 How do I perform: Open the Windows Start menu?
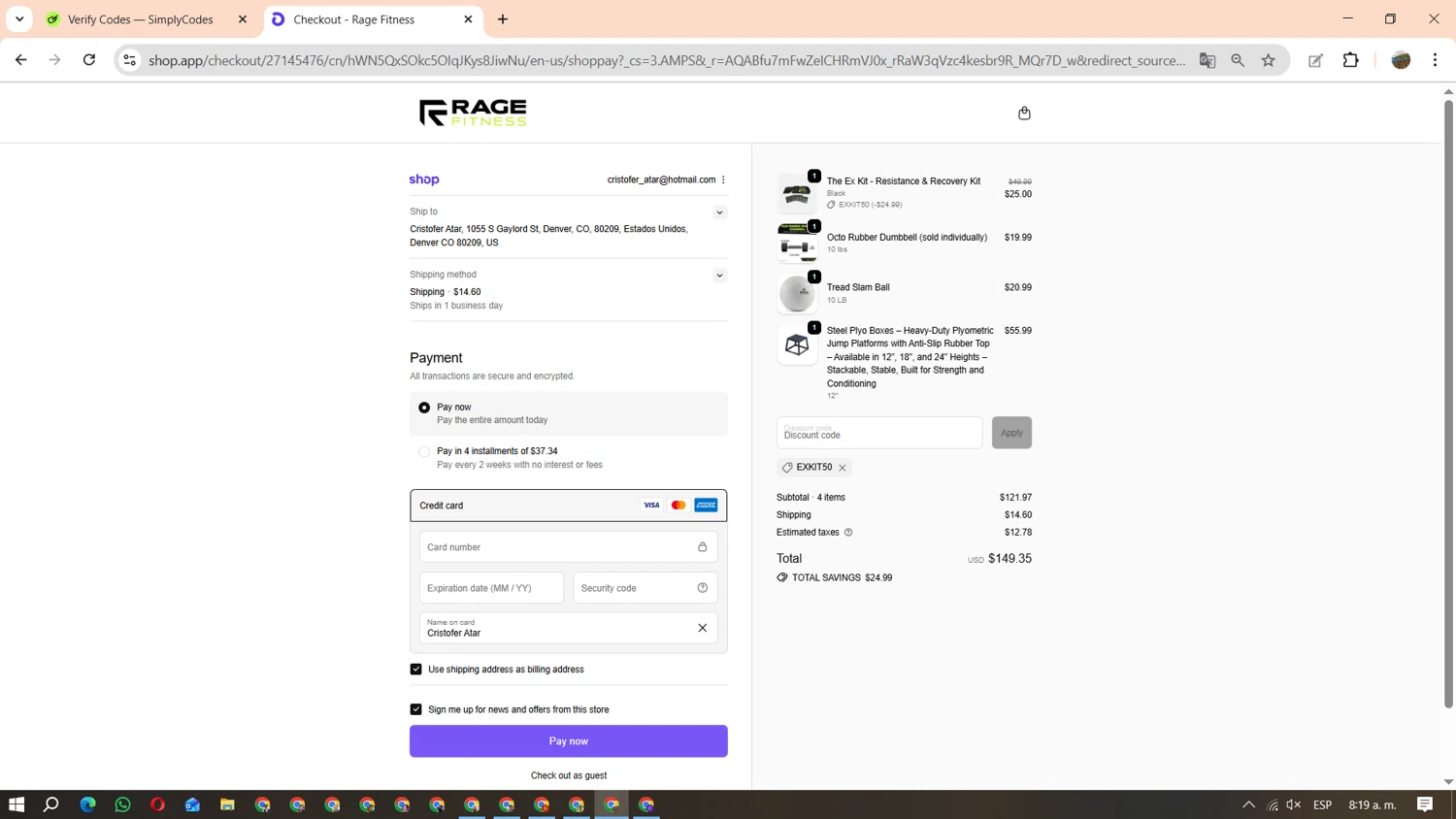pos(17,804)
